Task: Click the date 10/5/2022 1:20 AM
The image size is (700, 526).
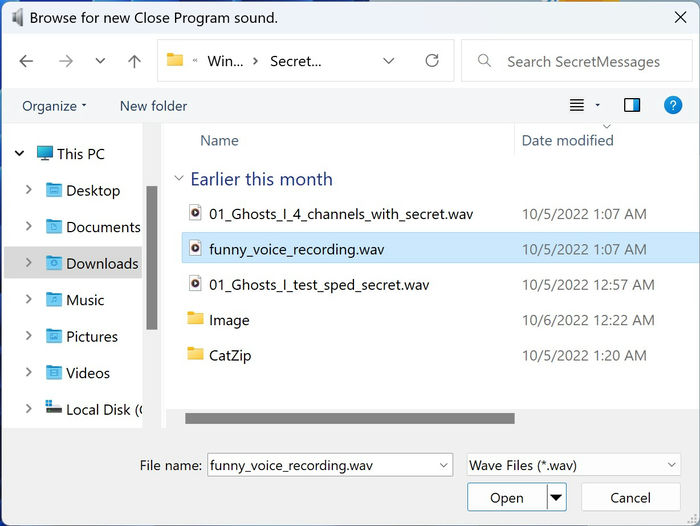Action: (x=584, y=355)
